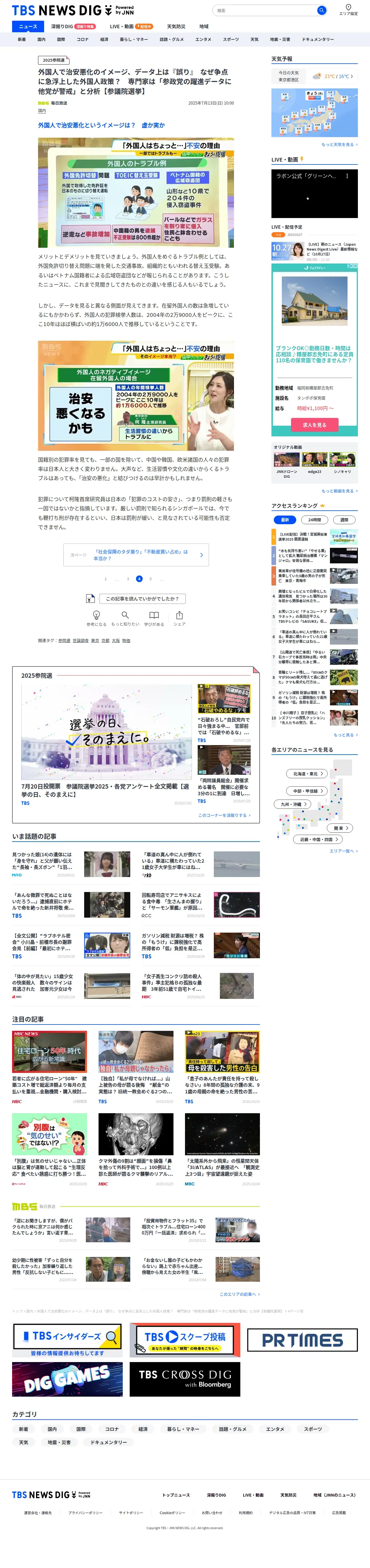Open the 参院選 related tag link
Image resolution: width=370 pixels, height=1568 pixels.
[64, 640]
